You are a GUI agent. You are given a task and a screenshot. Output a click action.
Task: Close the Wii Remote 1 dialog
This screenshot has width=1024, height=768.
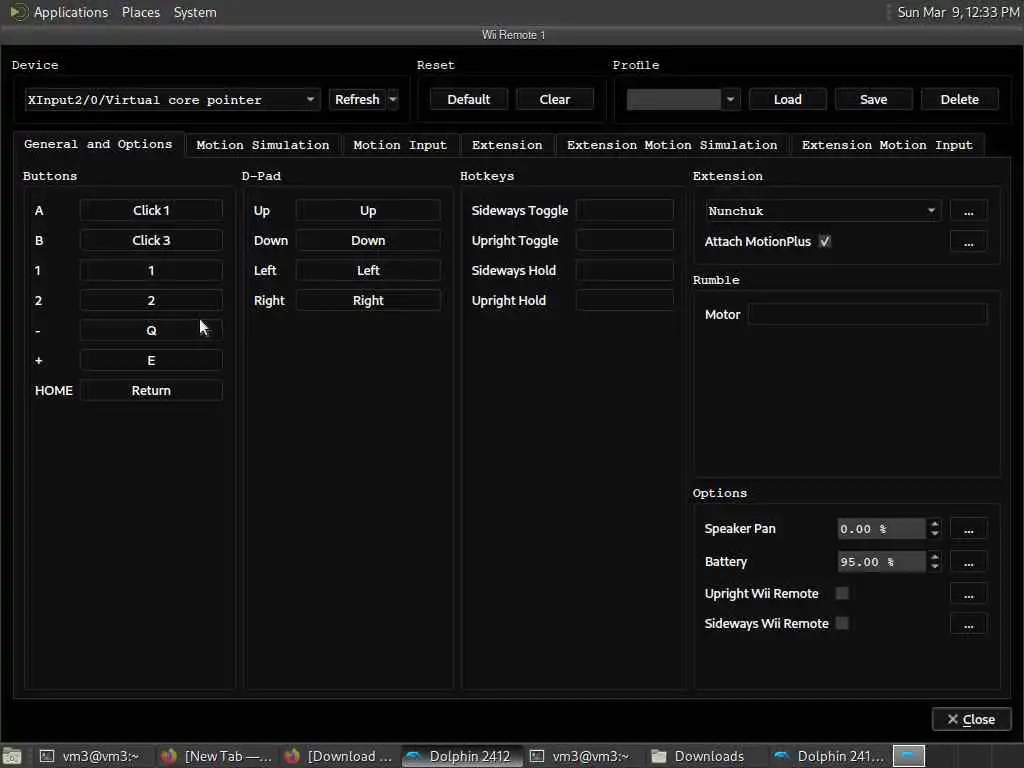pos(971,719)
